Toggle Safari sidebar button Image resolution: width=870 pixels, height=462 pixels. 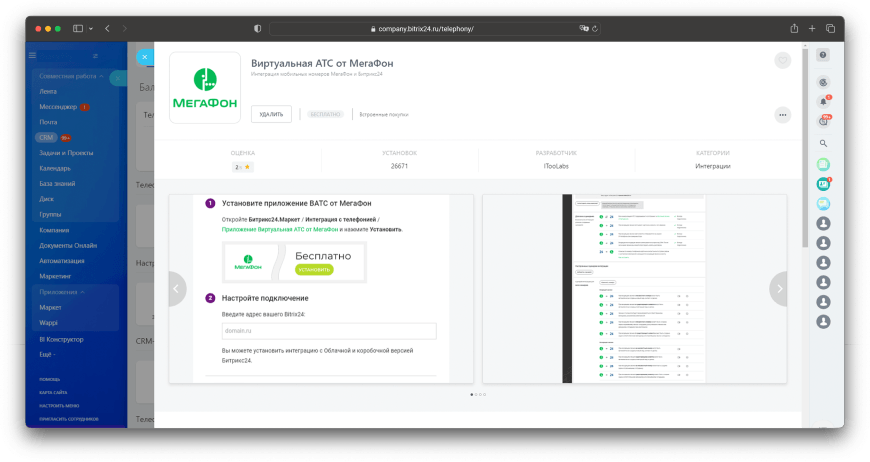coord(78,28)
